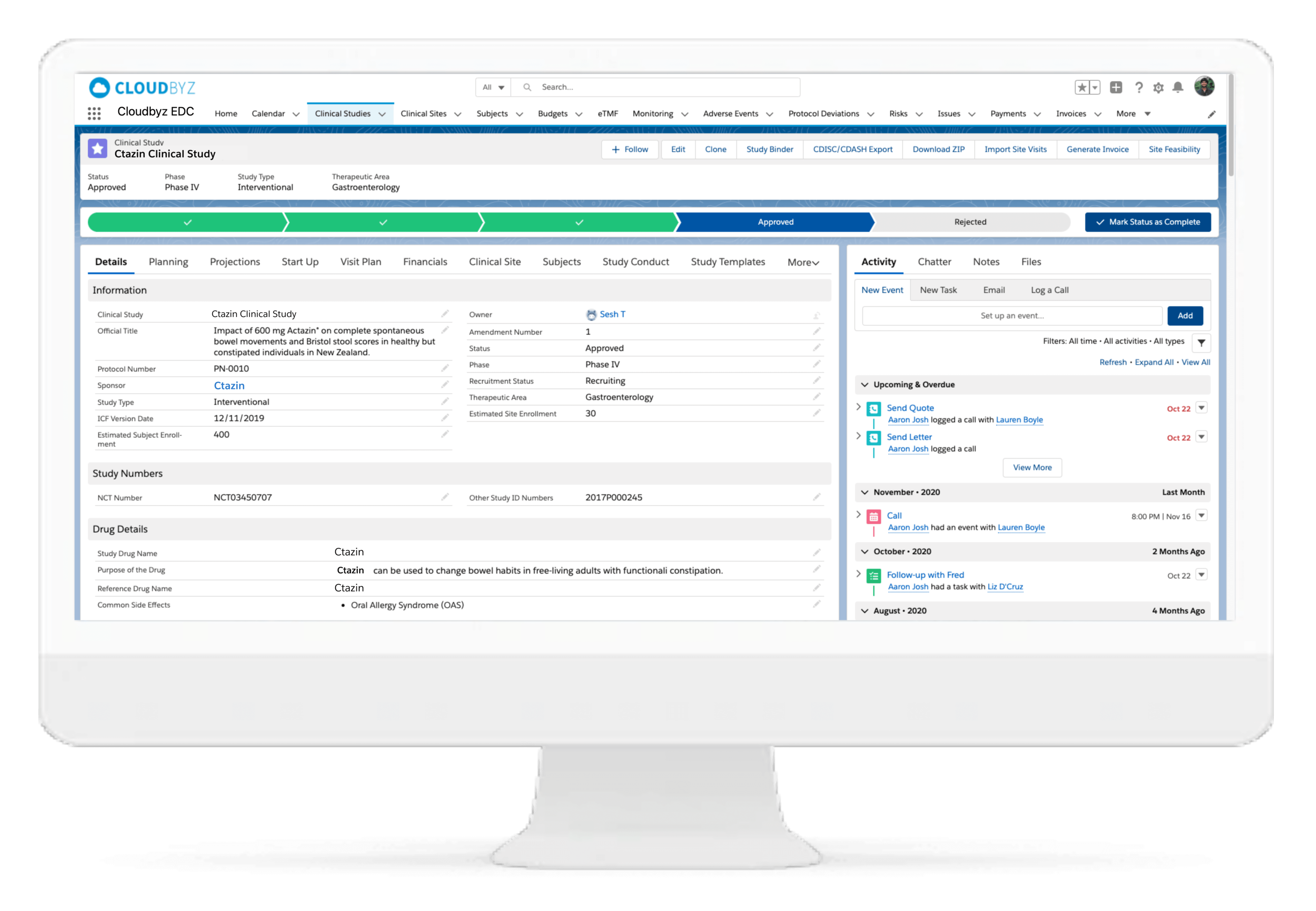
Task: Collapse the Upcoming & Overdue section
Action: pos(865,385)
